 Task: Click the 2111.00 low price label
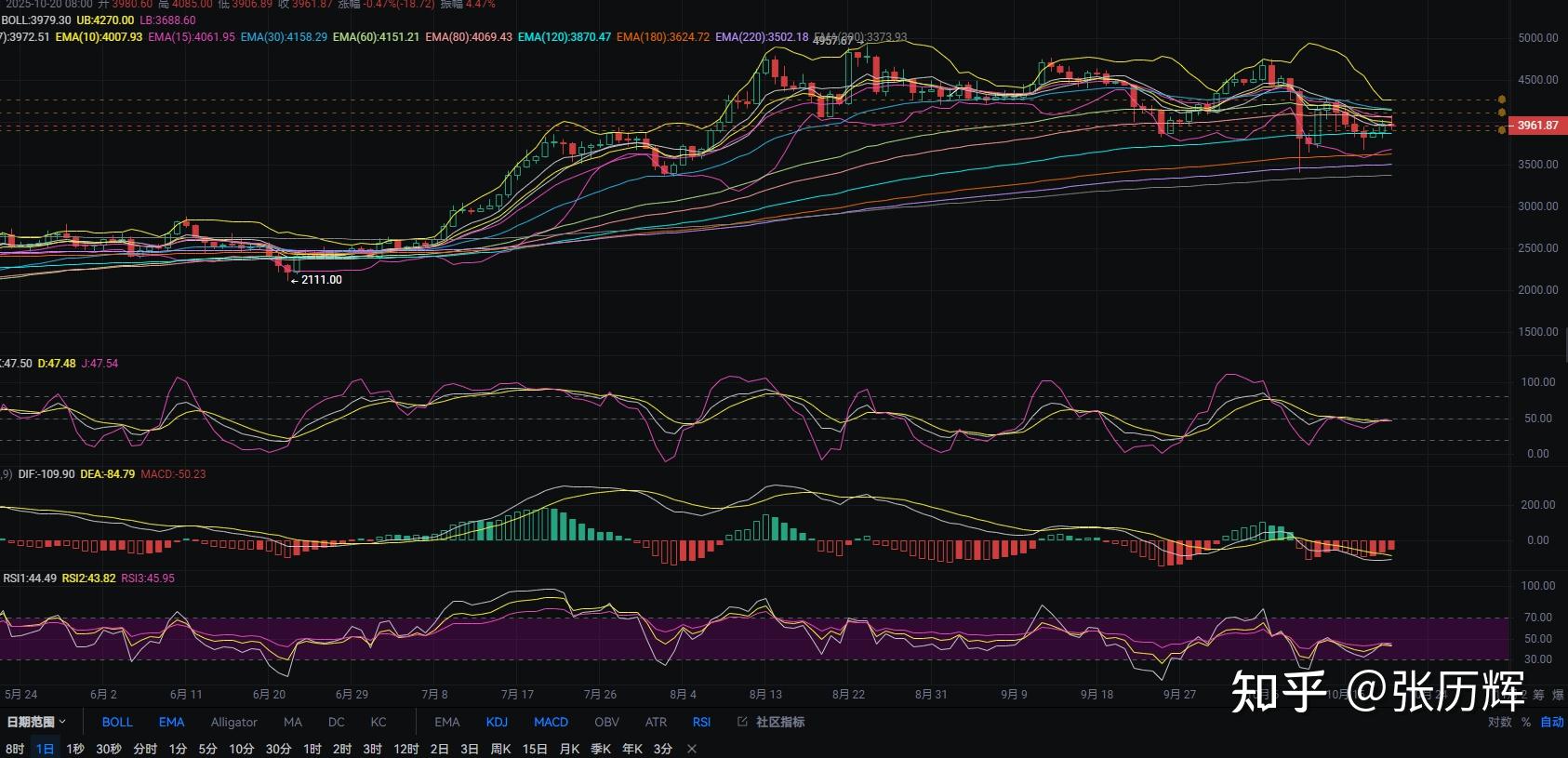coord(321,280)
